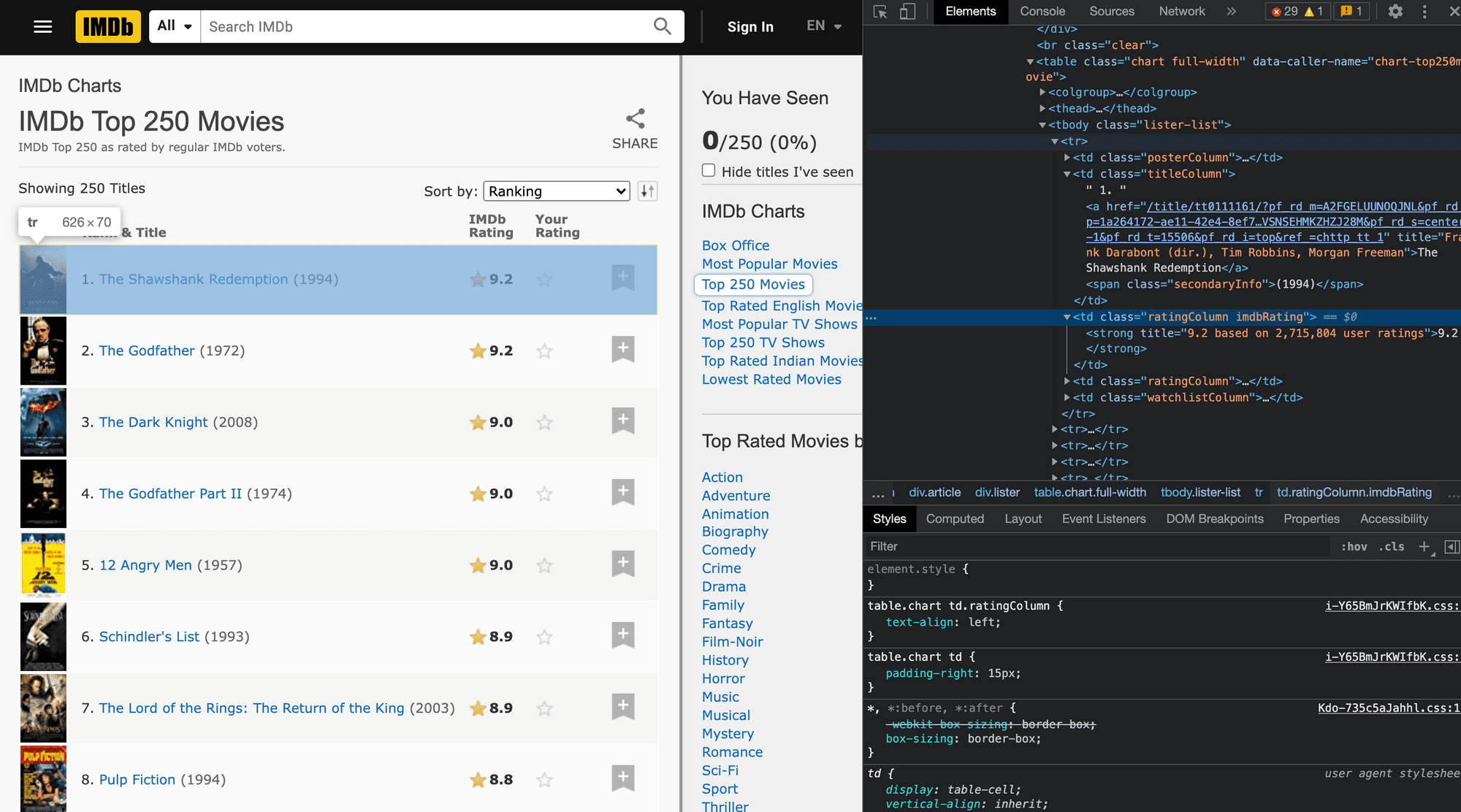Open the 'All' search category dropdown

(174, 26)
